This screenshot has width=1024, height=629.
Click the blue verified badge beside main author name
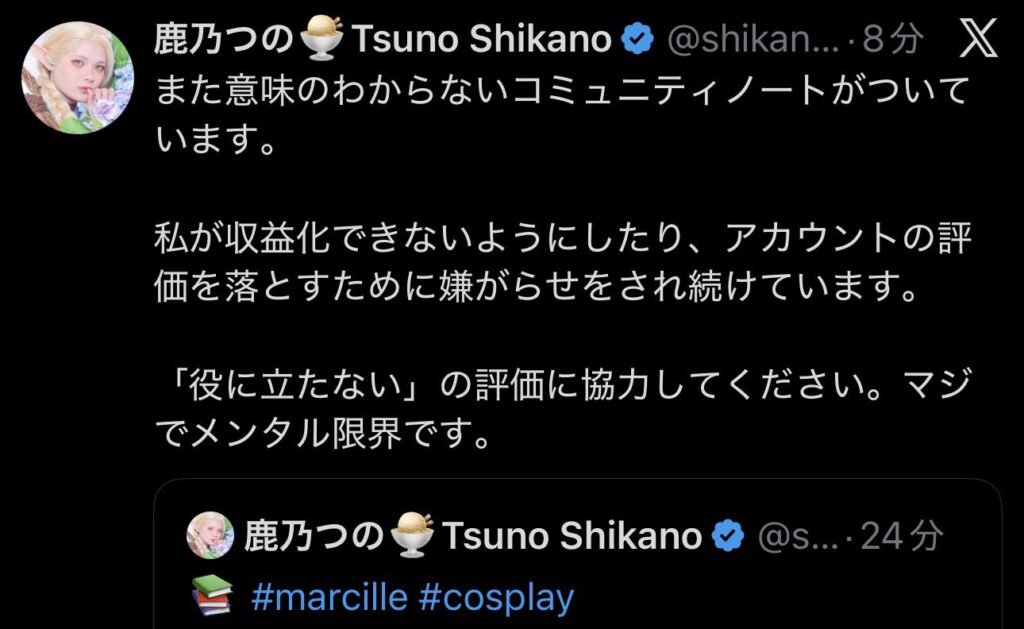tap(637, 40)
